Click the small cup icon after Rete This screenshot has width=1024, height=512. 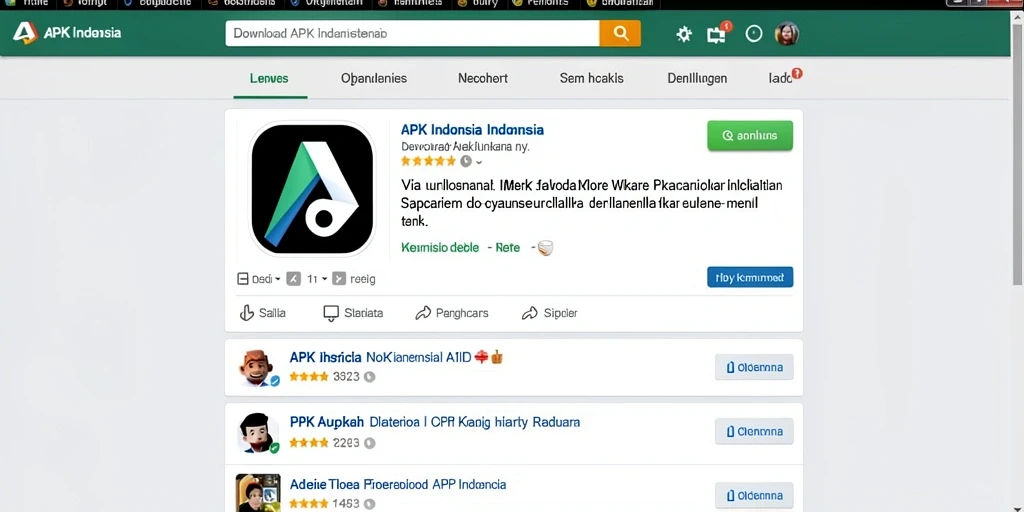tap(545, 248)
